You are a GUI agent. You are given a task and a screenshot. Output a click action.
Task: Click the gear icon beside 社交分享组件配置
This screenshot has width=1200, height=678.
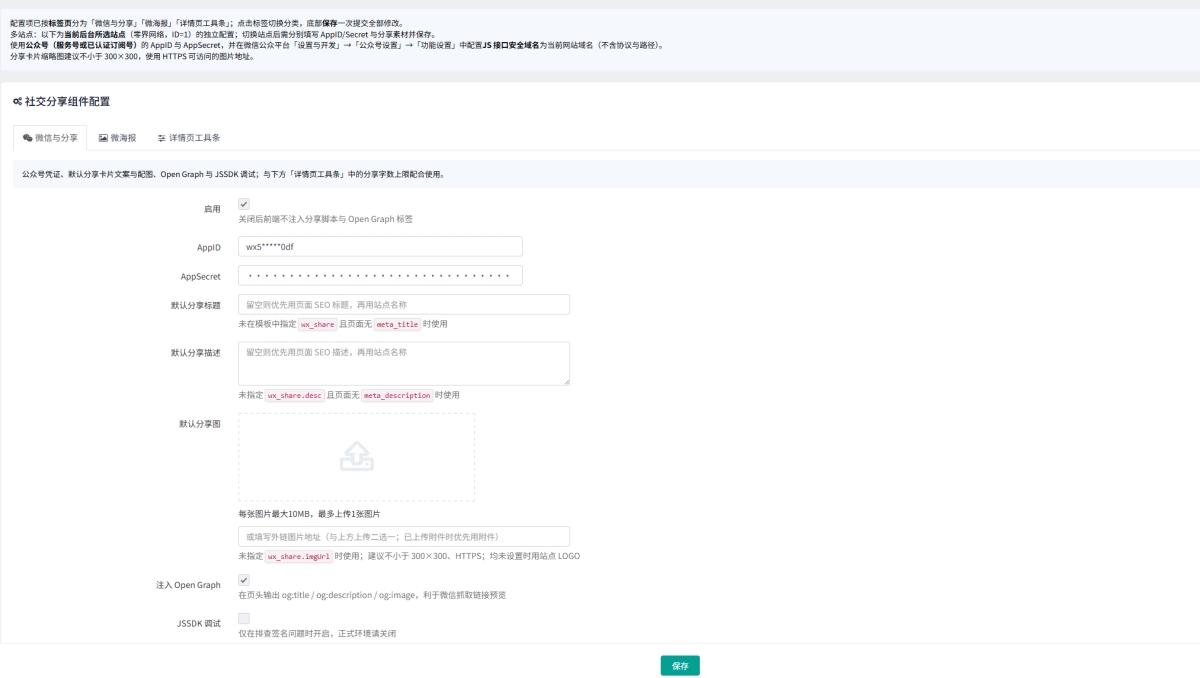pos(17,102)
